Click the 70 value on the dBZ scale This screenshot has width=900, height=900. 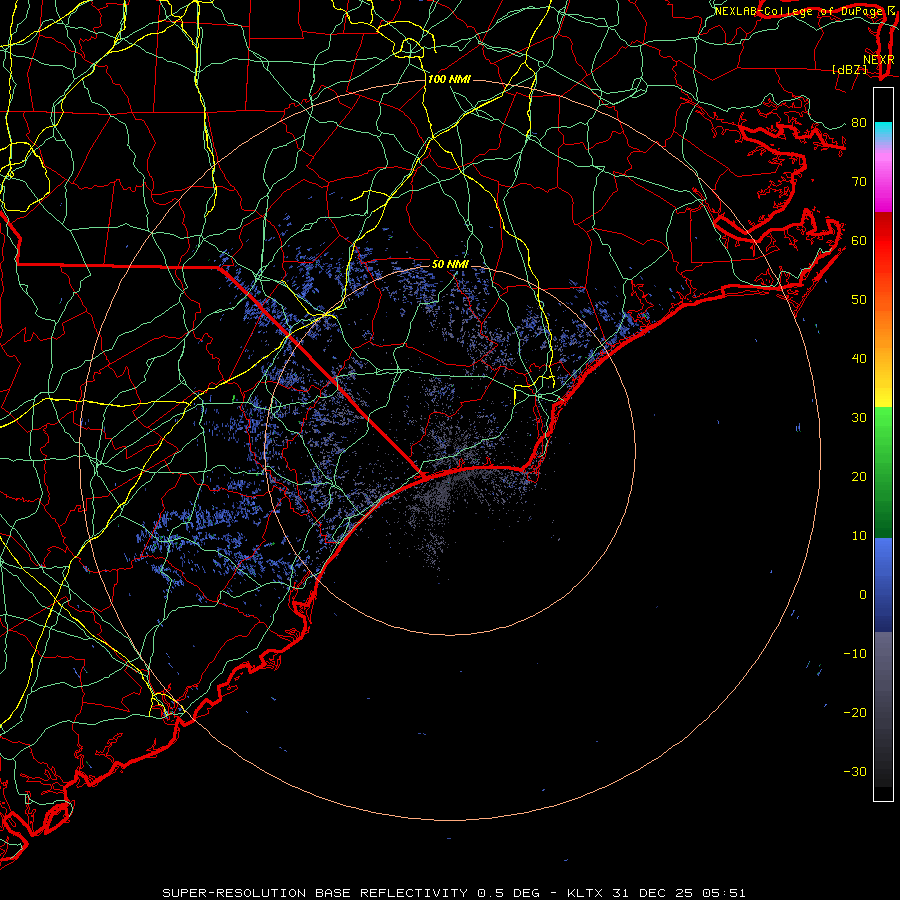pyautogui.click(x=859, y=182)
